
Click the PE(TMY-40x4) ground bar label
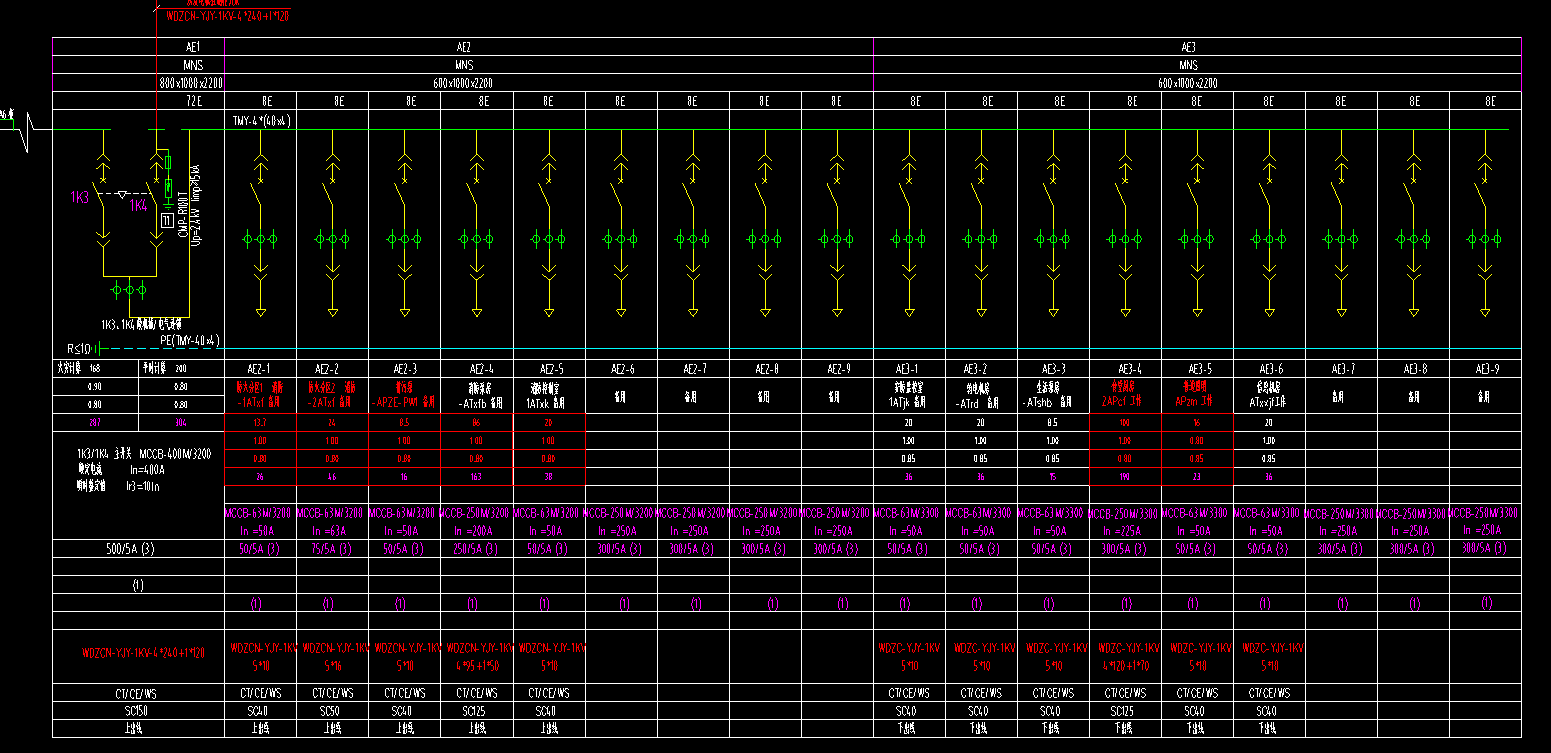tap(189, 340)
